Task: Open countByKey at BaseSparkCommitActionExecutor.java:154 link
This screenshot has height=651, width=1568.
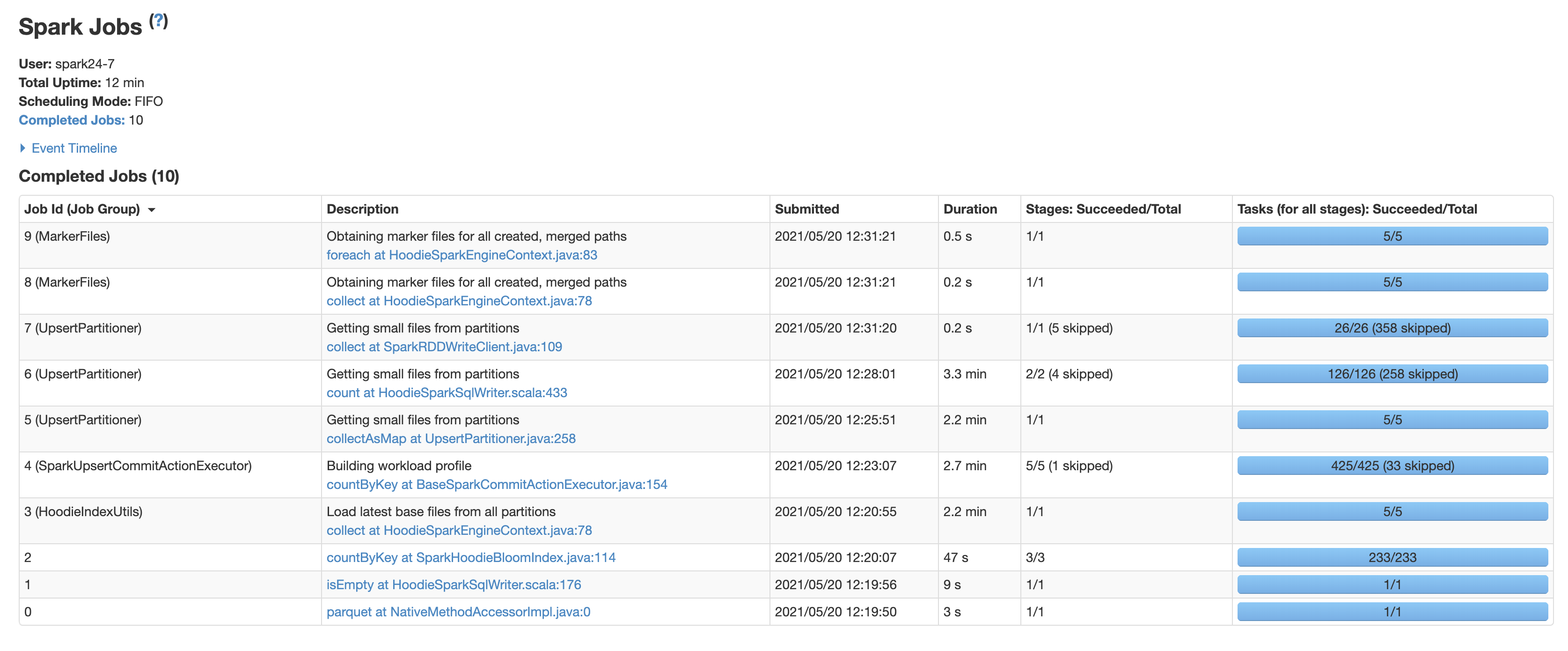Action: (496, 484)
